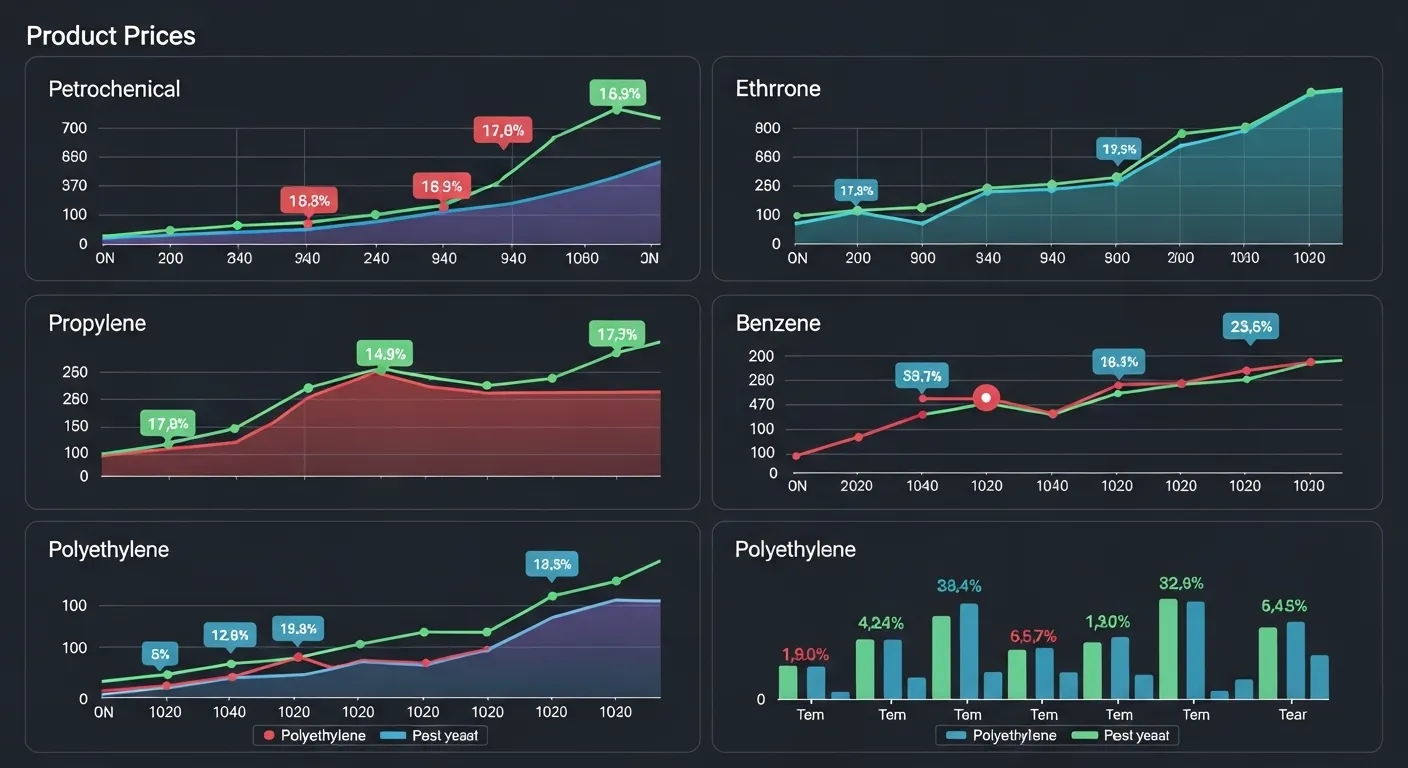Click the highlighted red data point in Benzene chart
This screenshot has width=1408, height=768.
pyautogui.click(x=986, y=398)
